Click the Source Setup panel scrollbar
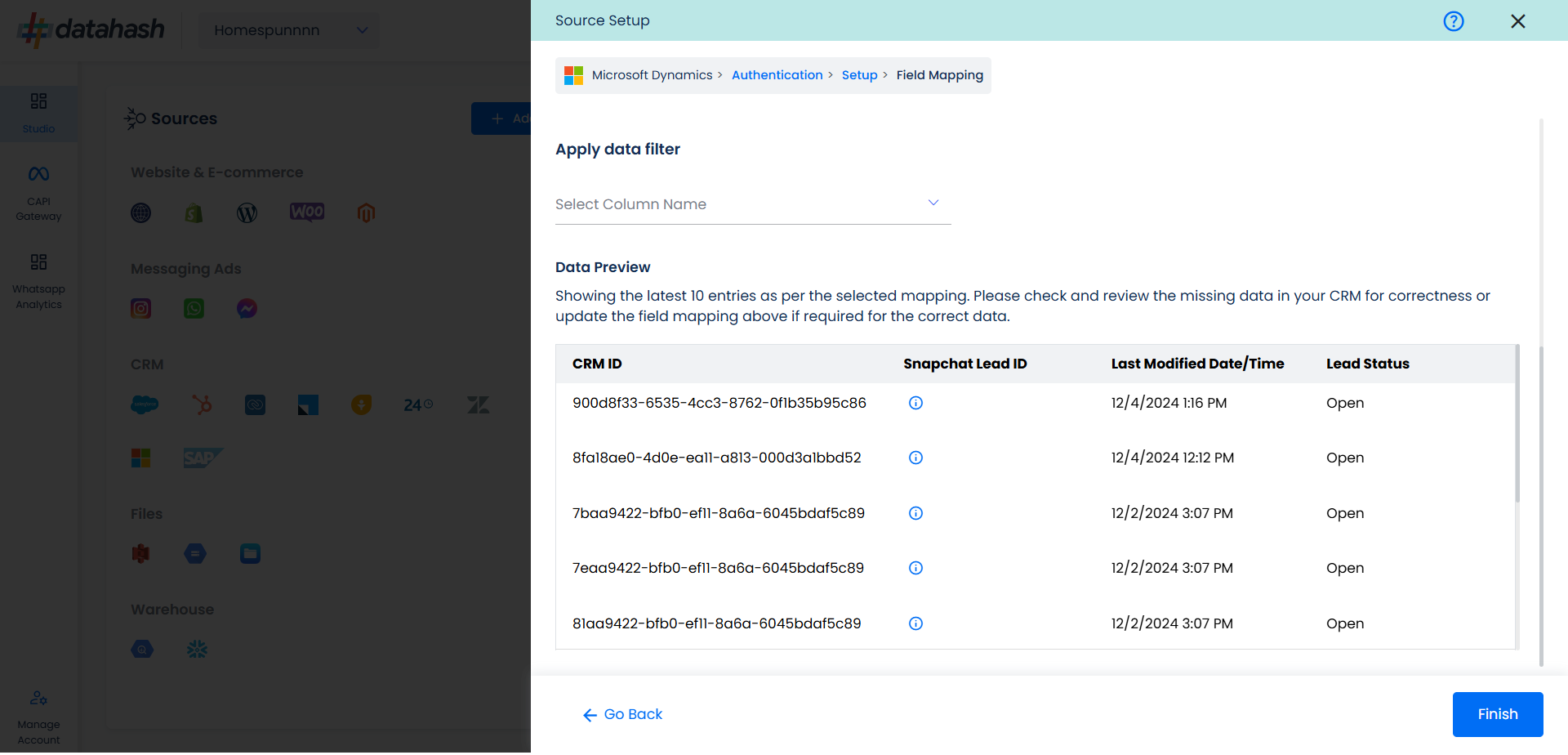The image size is (1568, 755). (x=1541, y=507)
